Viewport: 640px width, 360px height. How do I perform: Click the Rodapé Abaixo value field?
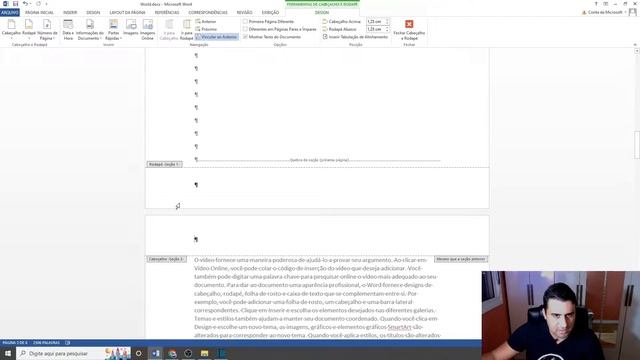376,29
